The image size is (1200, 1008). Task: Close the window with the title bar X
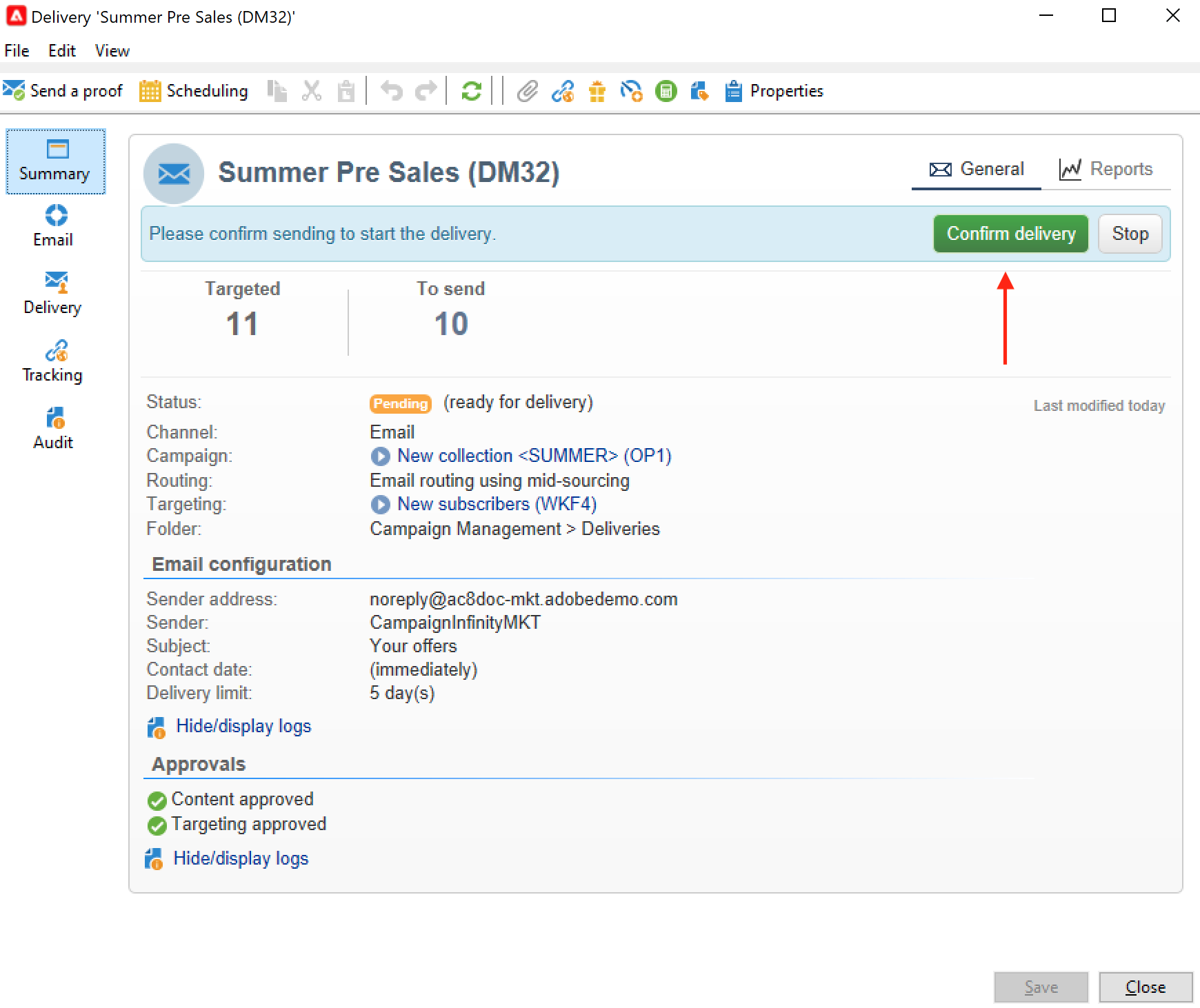pos(1172,15)
